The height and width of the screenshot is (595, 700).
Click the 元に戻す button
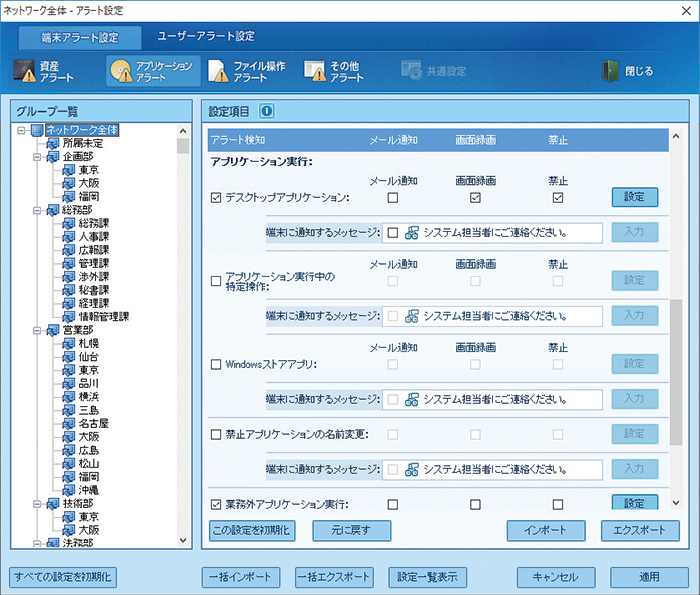[x=351, y=530]
